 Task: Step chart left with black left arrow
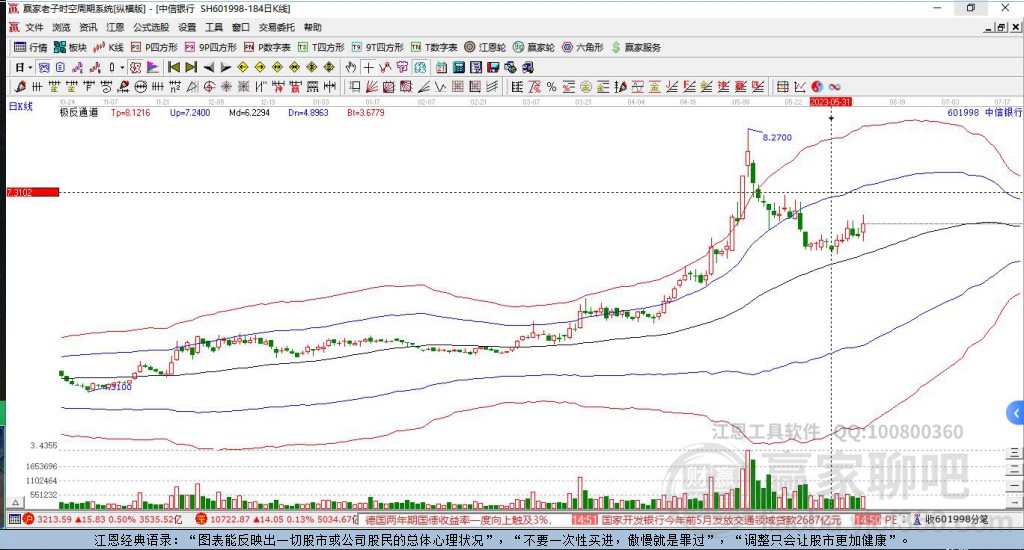click(x=209, y=67)
